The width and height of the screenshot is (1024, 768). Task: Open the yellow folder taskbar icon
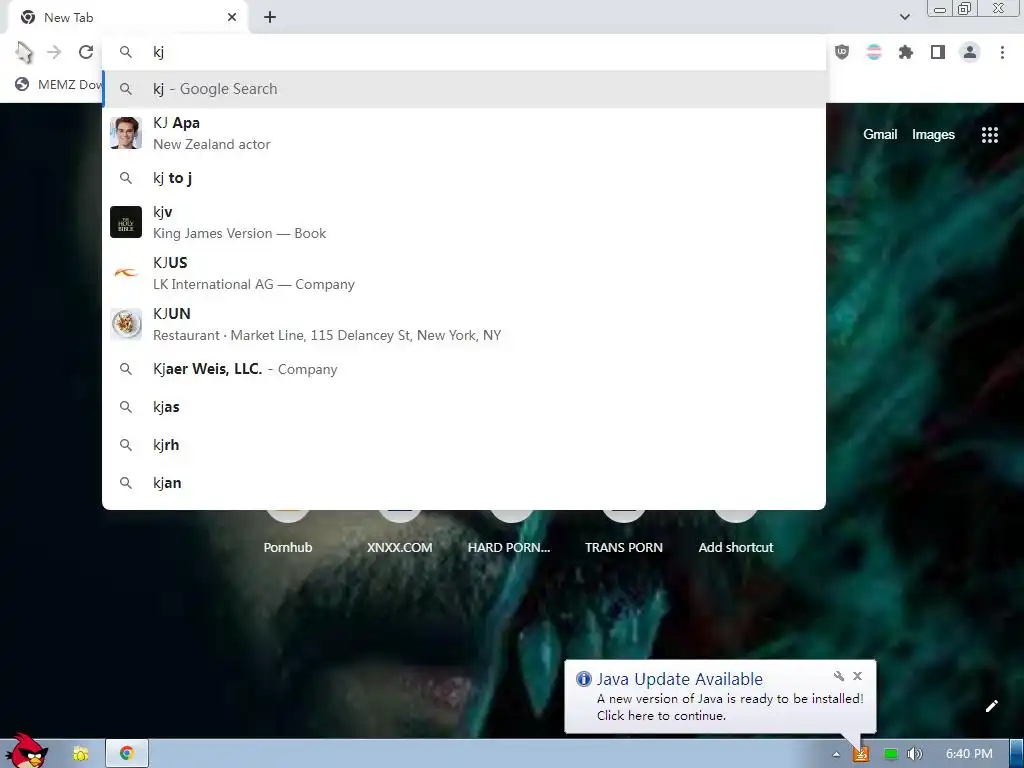click(80, 754)
